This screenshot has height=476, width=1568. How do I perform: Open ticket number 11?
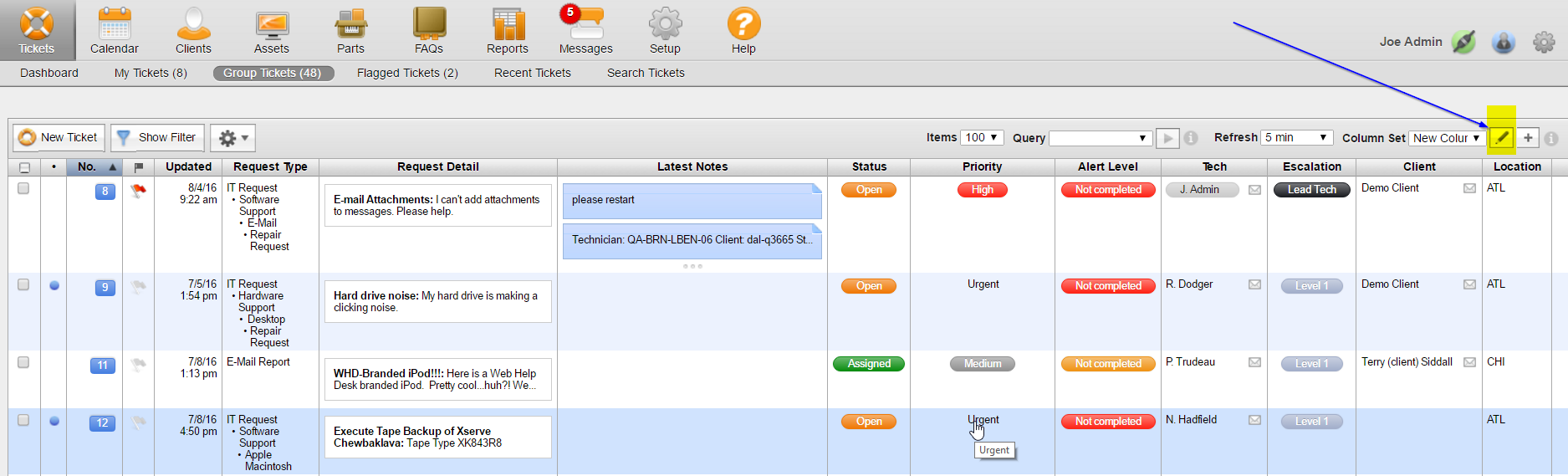point(102,366)
